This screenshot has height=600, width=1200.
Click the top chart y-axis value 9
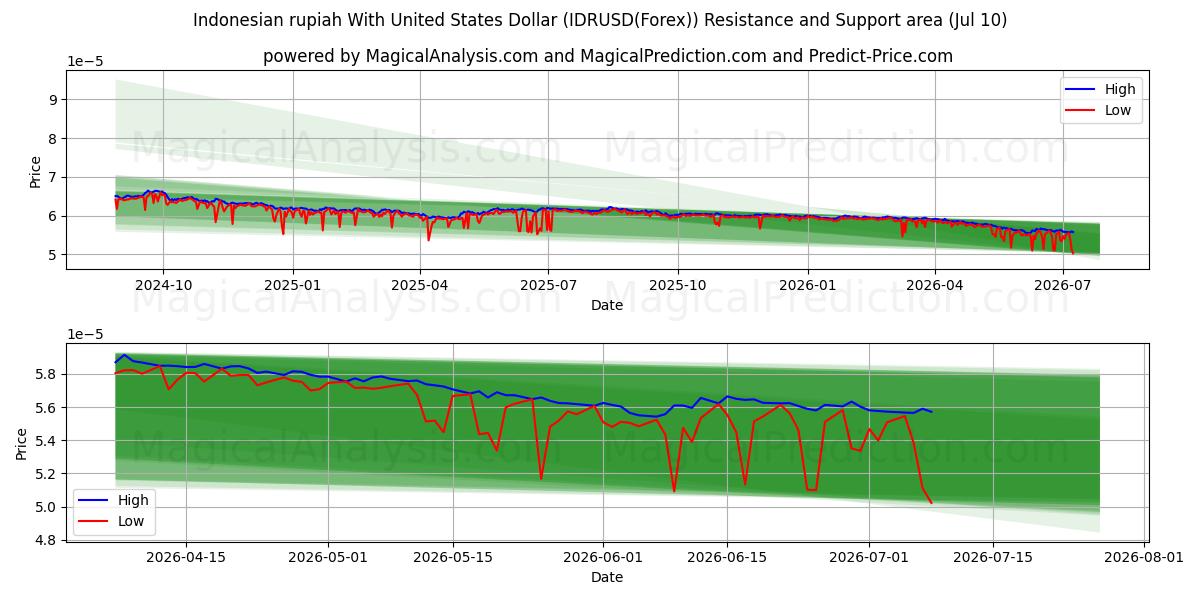click(54, 100)
